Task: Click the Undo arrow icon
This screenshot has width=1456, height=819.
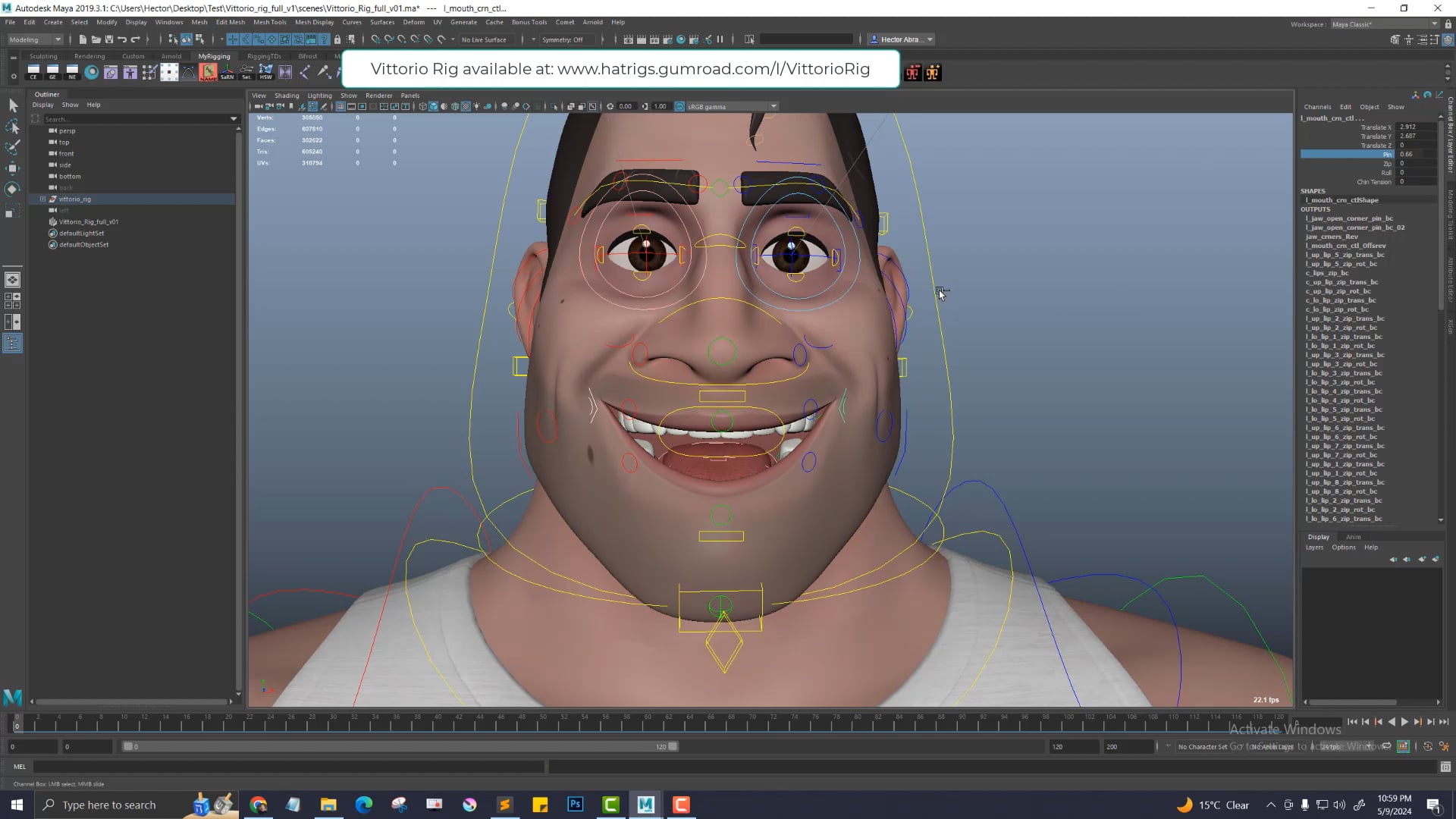Action: click(x=121, y=39)
